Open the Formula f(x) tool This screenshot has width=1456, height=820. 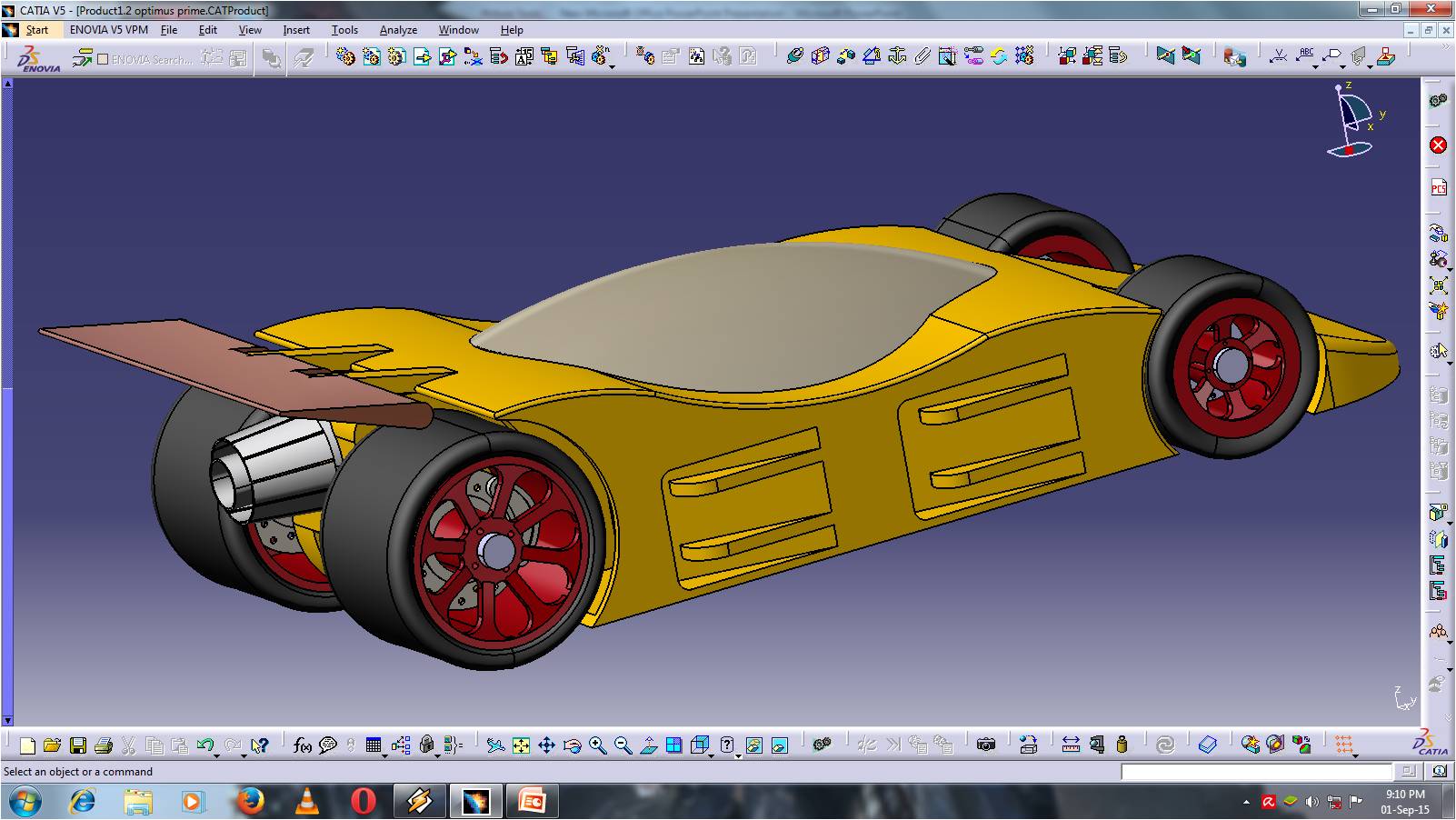click(x=303, y=745)
